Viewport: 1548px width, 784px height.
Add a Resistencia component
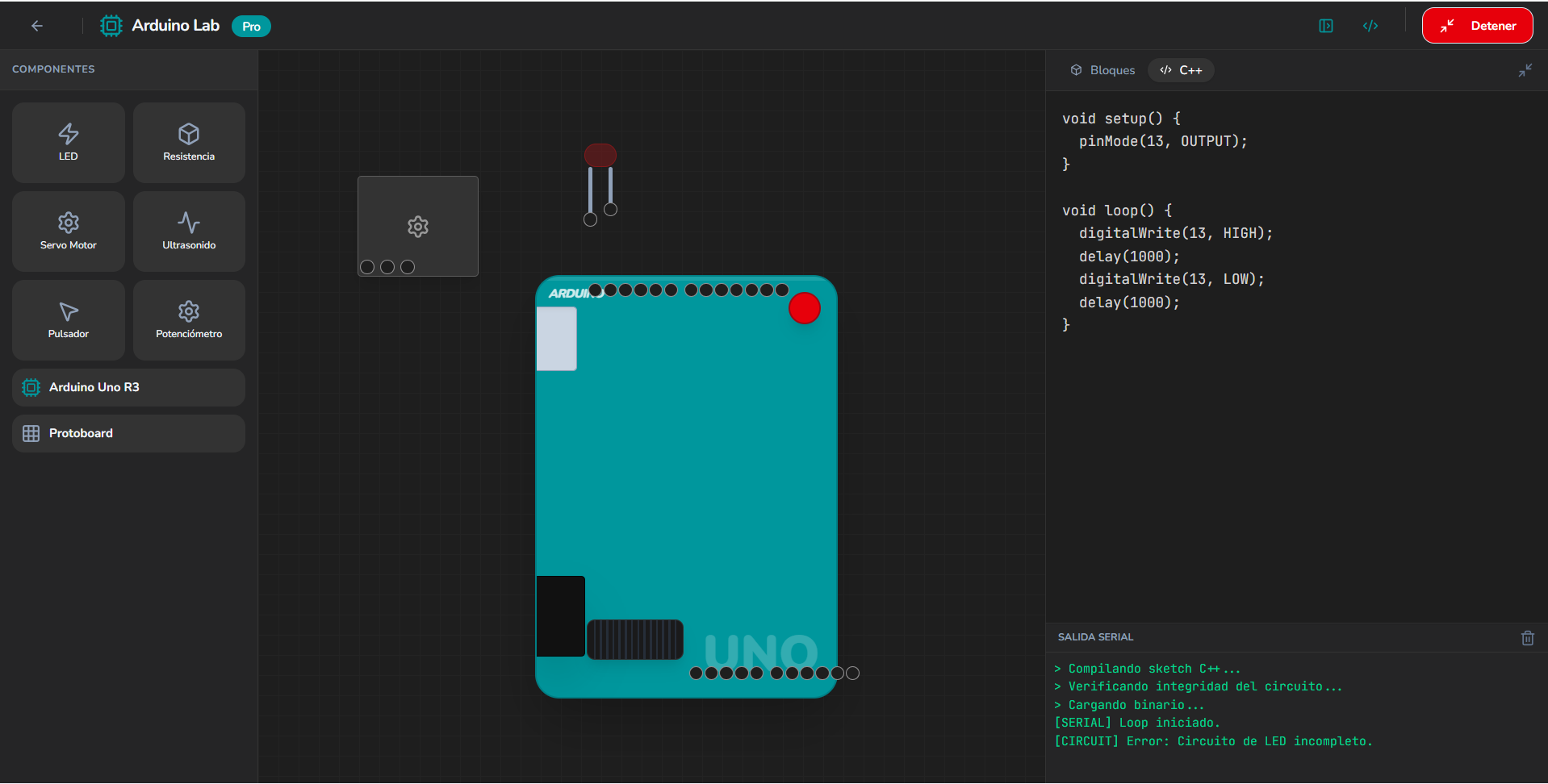click(189, 142)
